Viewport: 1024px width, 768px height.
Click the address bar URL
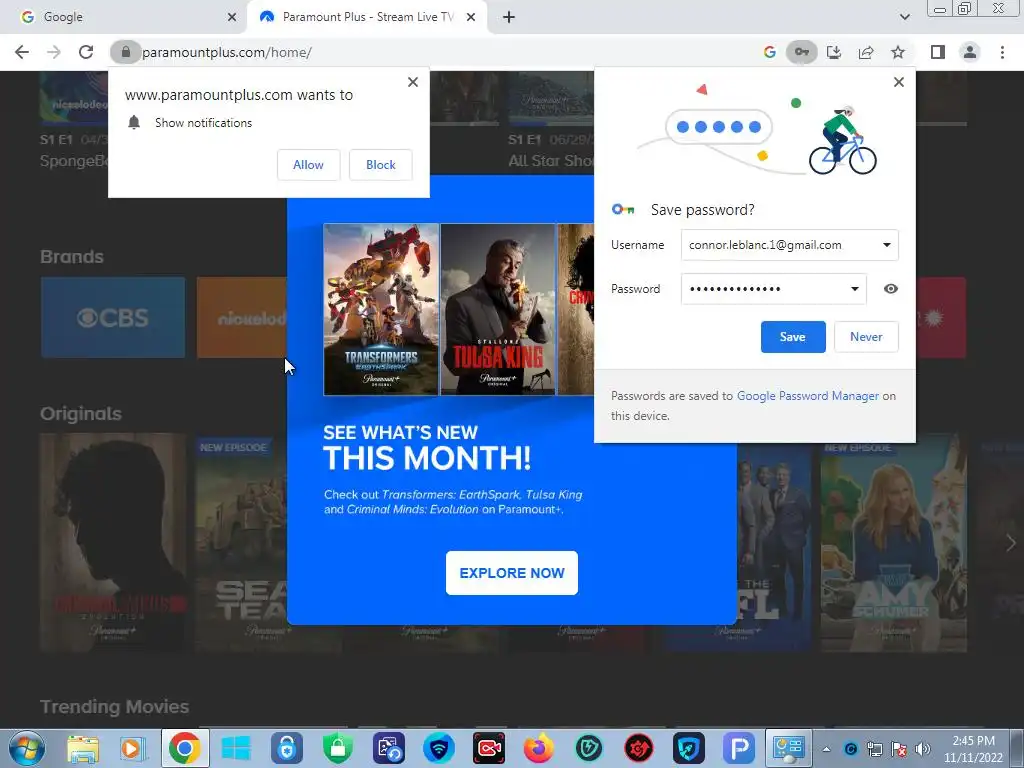click(x=227, y=52)
